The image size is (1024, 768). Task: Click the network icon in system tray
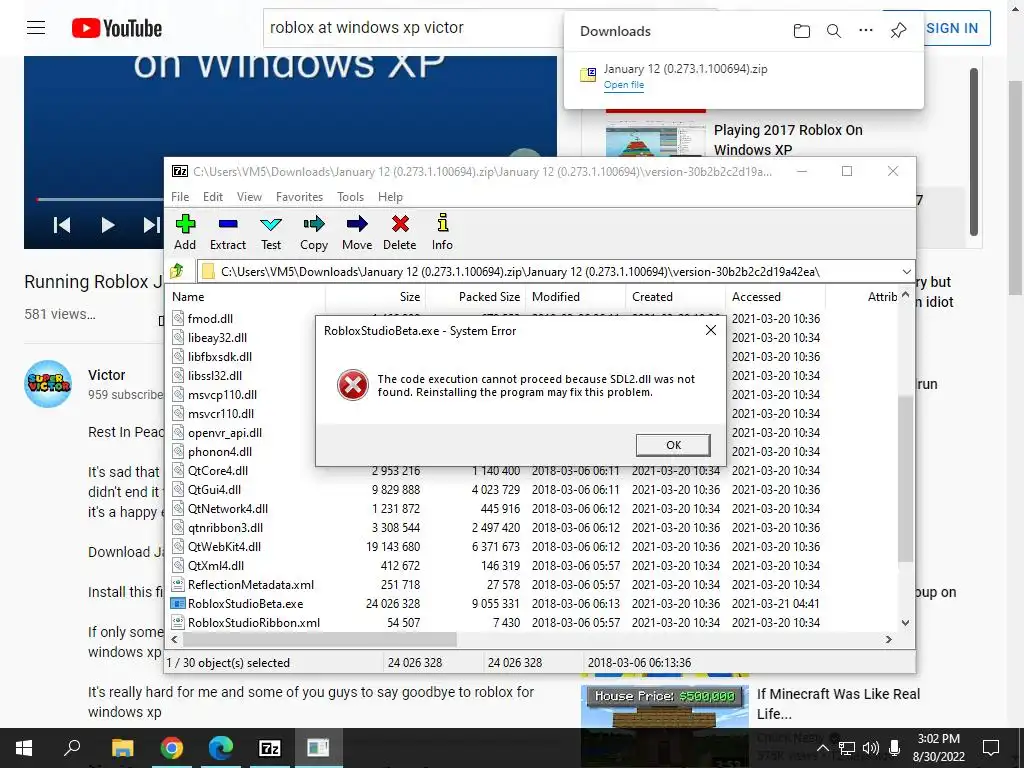click(847, 748)
